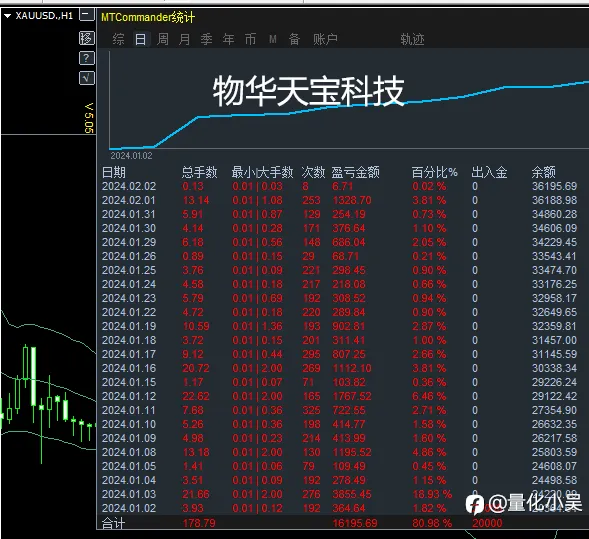Select the 2024.01.11 date row
Viewport: 589px width, 539px height.
click(340, 410)
